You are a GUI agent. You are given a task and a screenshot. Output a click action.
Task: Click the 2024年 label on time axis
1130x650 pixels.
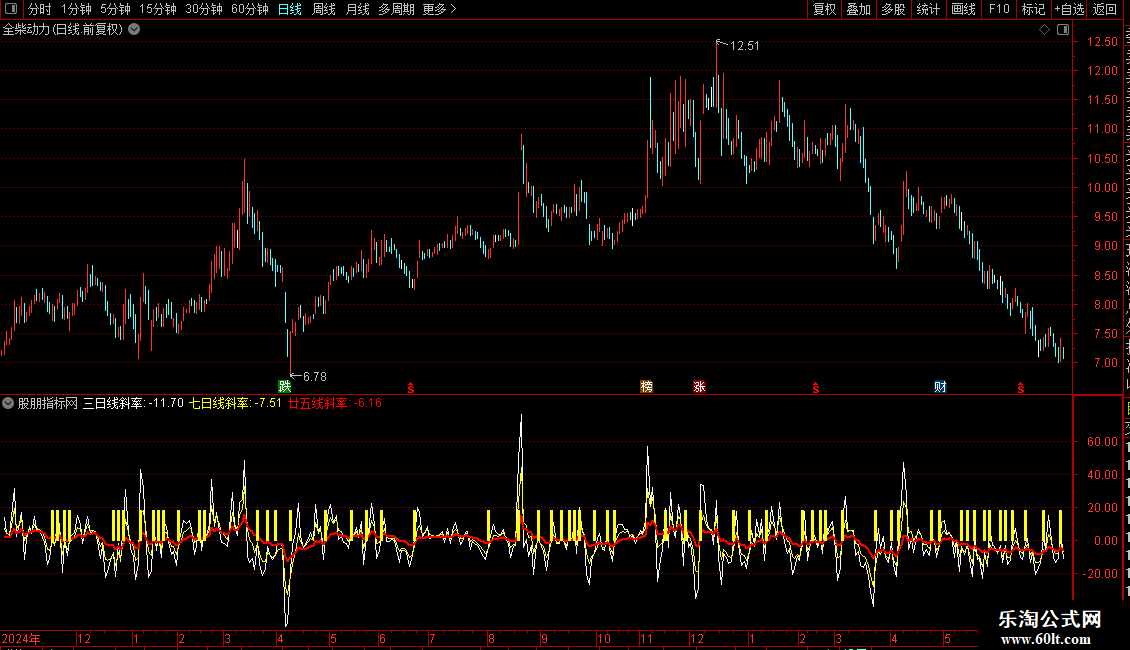pos(21,638)
